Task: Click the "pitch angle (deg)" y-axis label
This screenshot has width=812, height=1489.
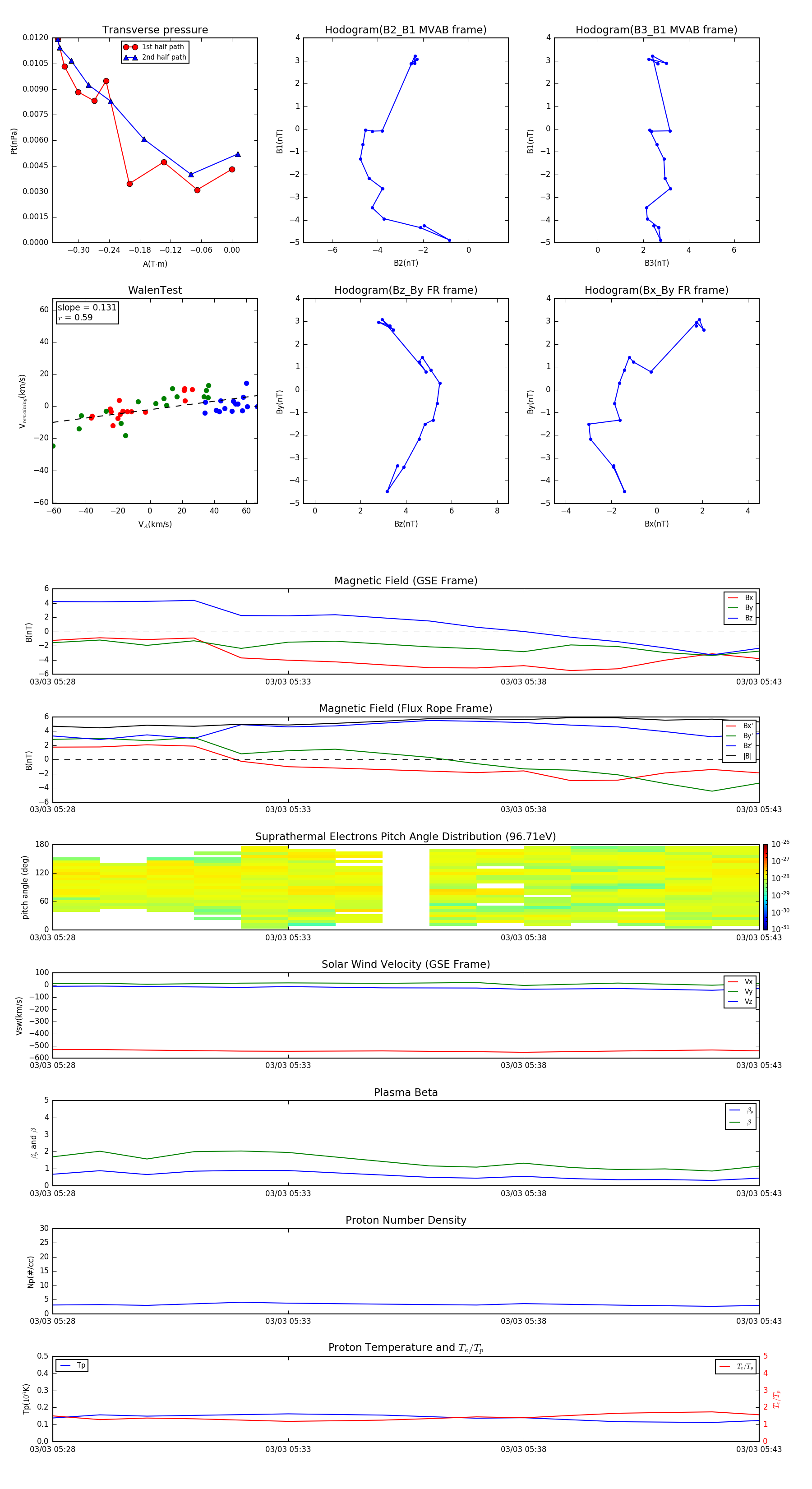Action: coord(25,887)
